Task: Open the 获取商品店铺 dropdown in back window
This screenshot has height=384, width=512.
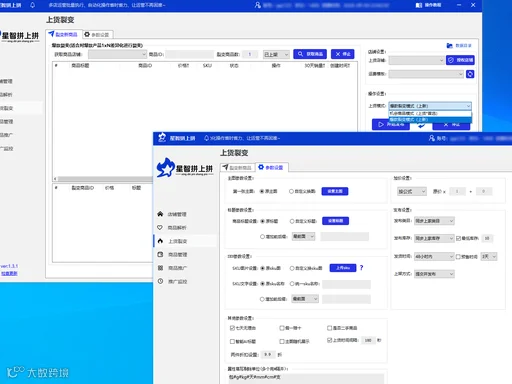Action: click(x=117, y=54)
